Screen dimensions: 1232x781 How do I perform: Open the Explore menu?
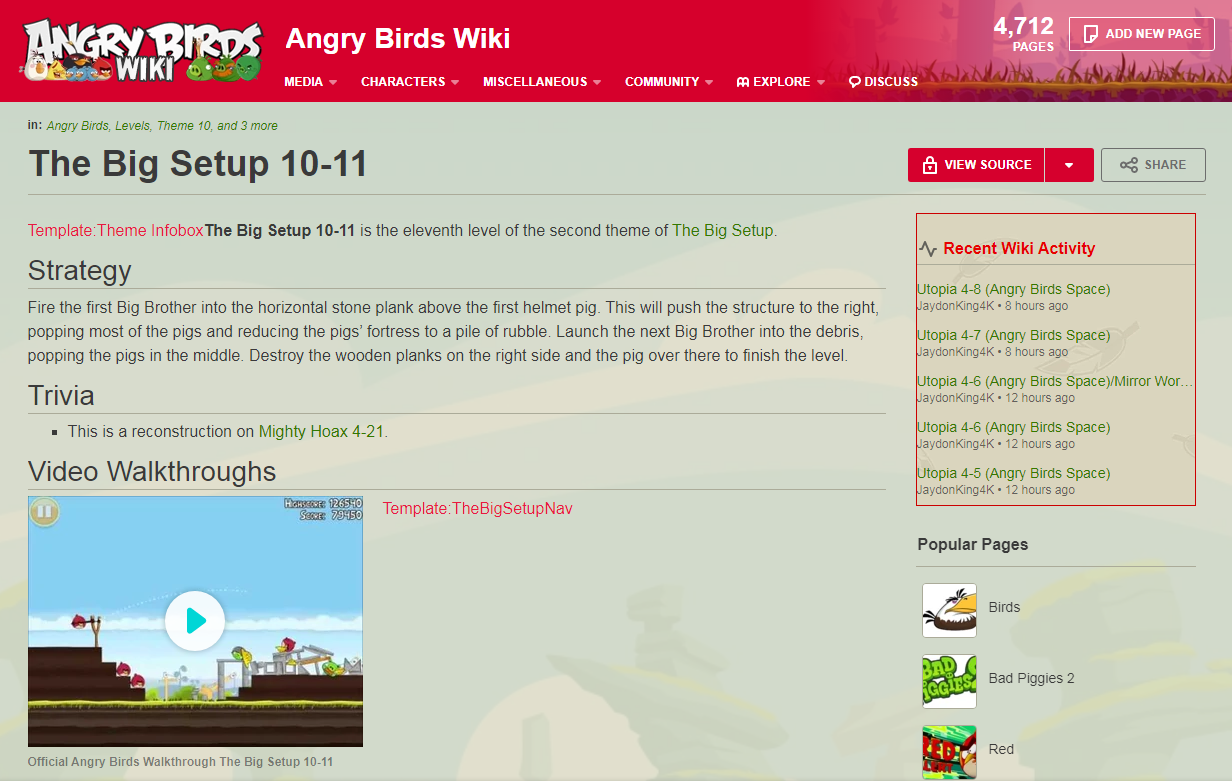[x=781, y=82]
